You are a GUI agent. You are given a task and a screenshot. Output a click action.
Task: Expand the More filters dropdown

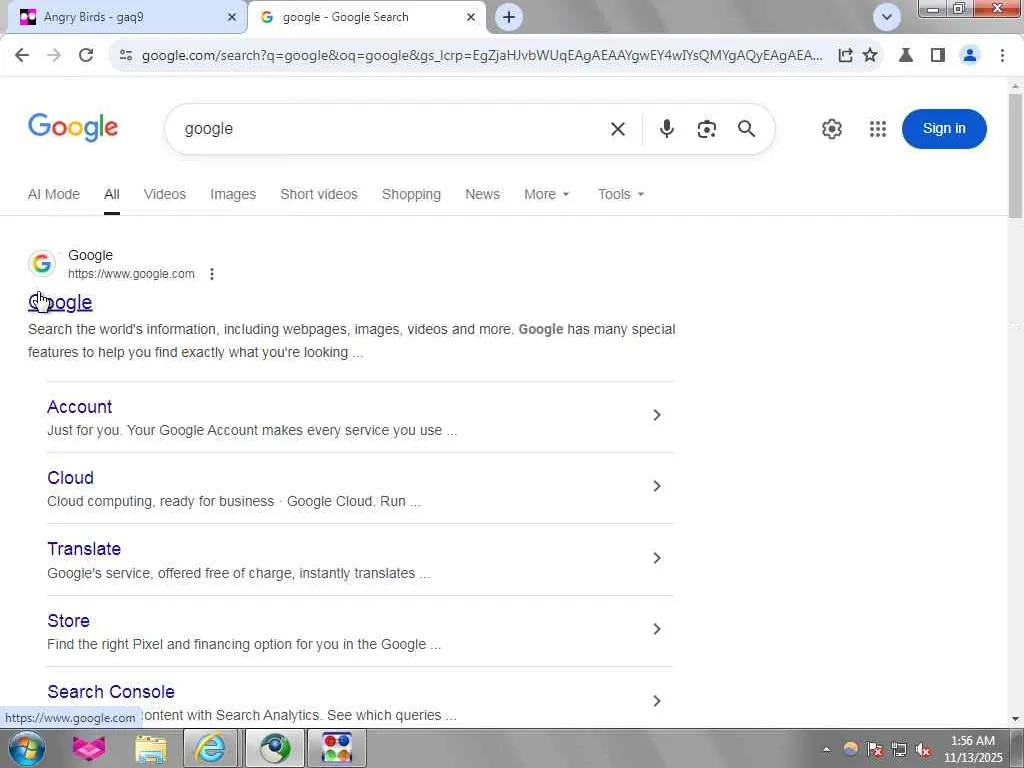[547, 195]
